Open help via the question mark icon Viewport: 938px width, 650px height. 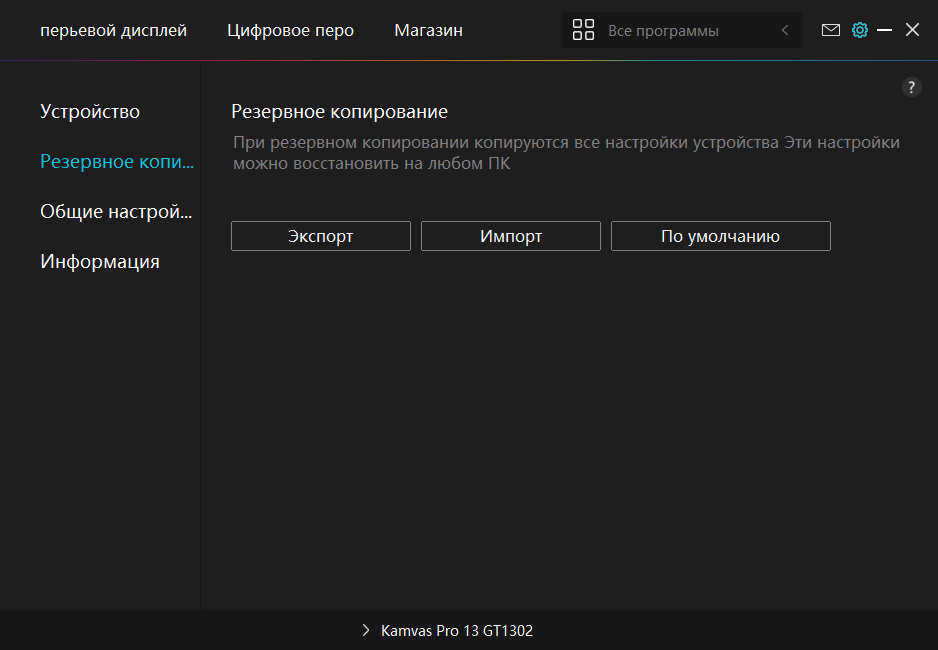pos(911,87)
